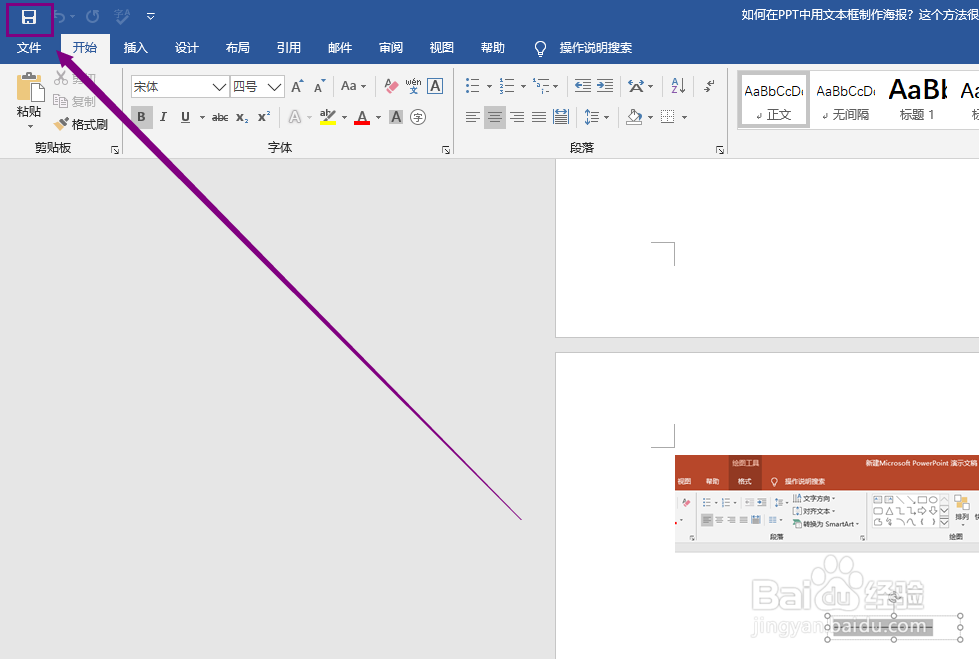979x659 pixels.
Task: Switch to the 视图 tab
Action: pyautogui.click(x=442, y=48)
